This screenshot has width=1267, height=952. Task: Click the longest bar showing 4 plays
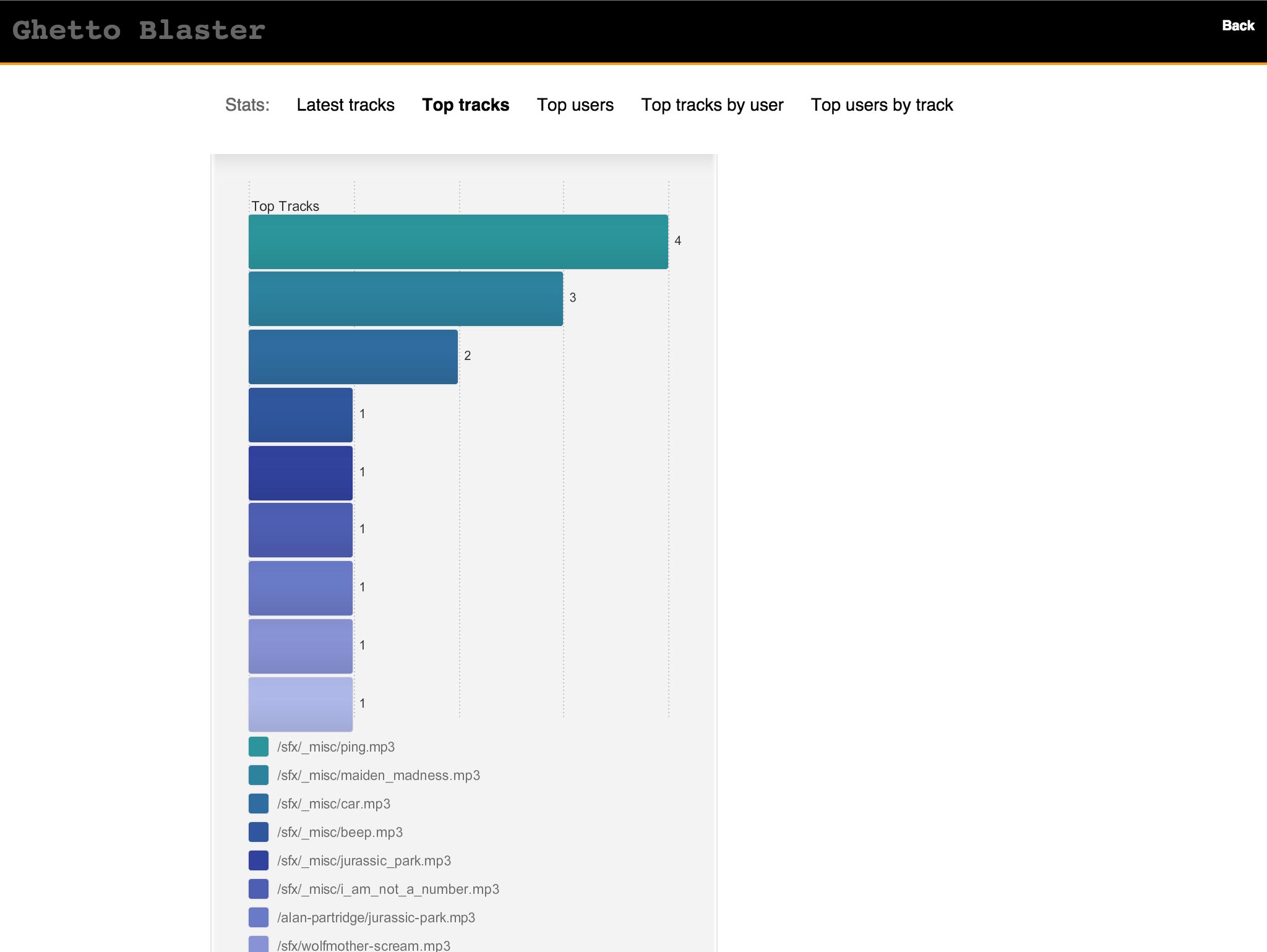click(x=458, y=241)
